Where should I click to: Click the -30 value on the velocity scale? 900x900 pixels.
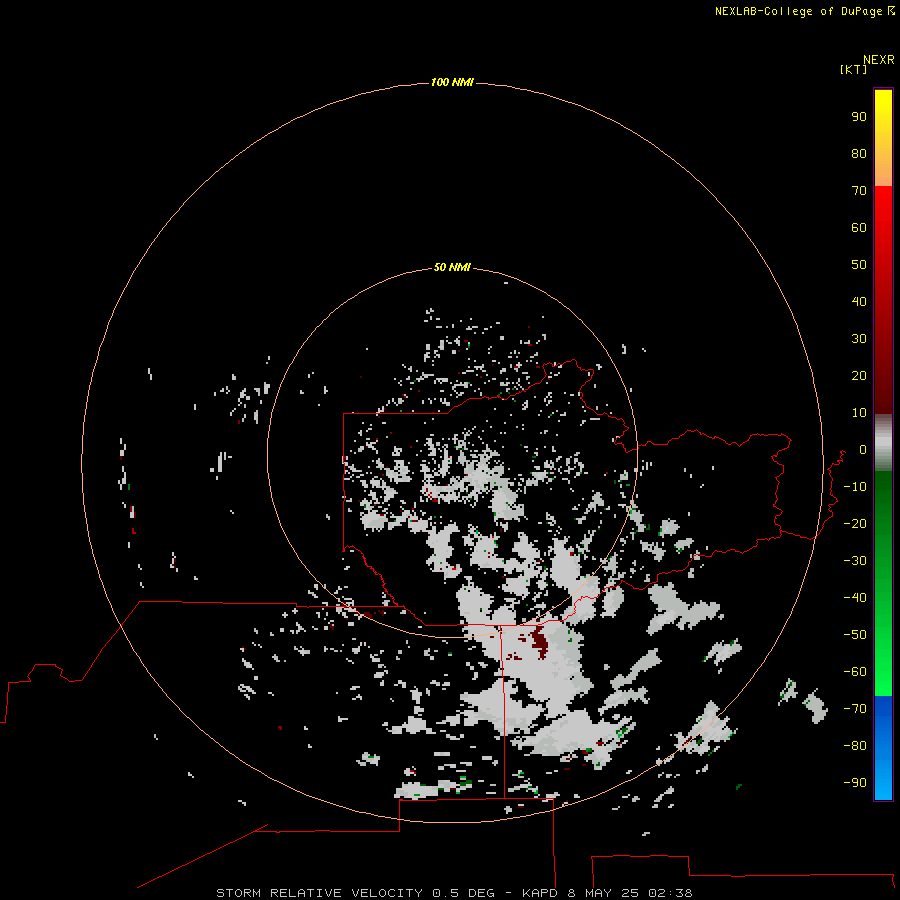coord(855,561)
